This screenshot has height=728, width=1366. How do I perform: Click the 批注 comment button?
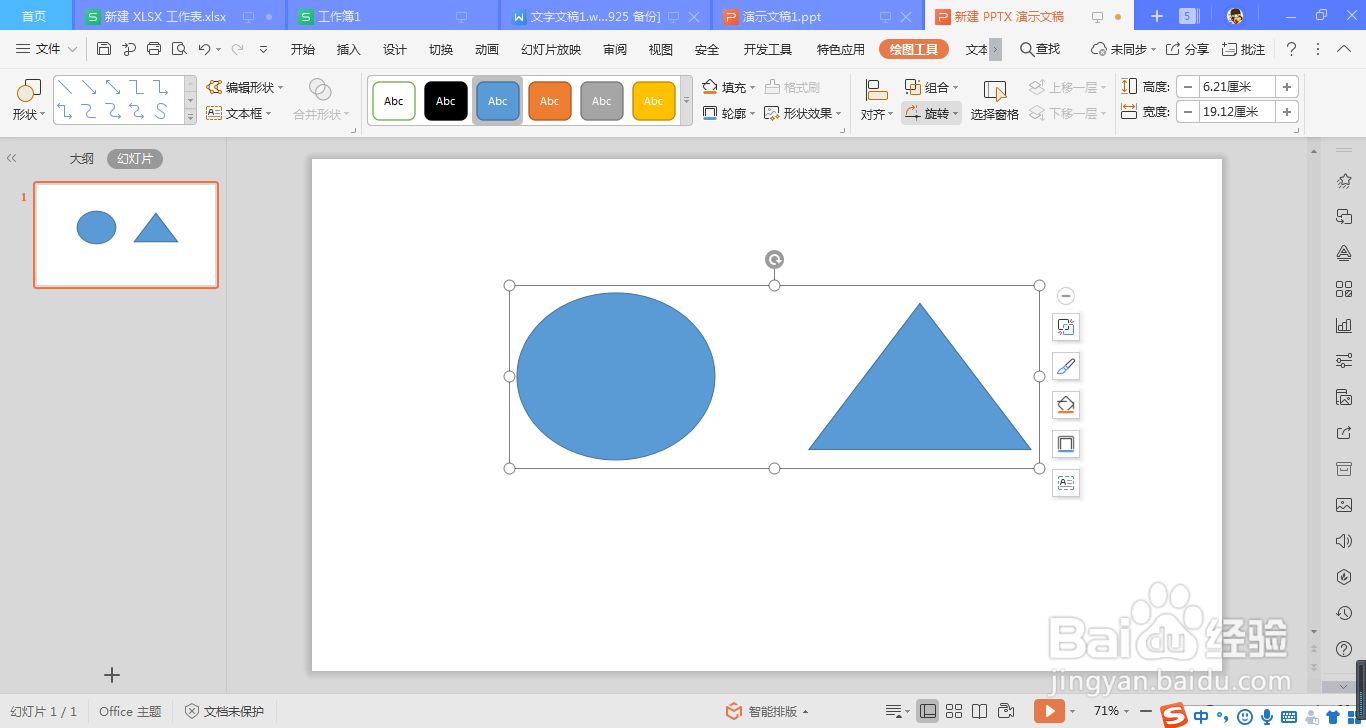point(1244,49)
